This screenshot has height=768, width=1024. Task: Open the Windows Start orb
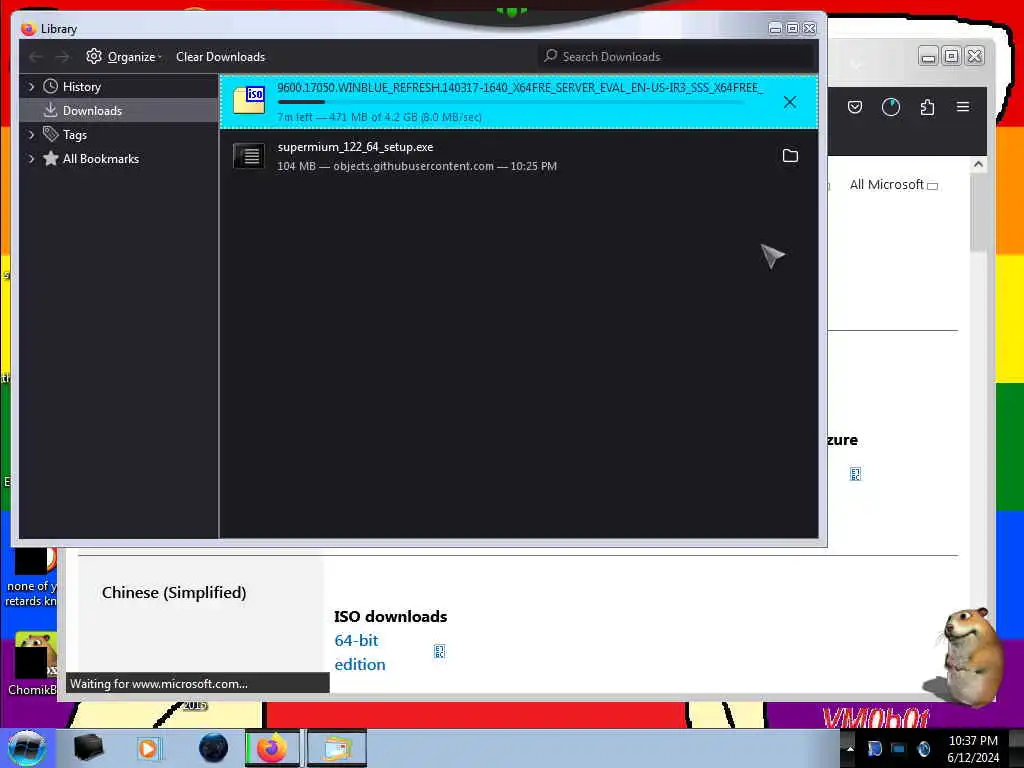(27, 748)
